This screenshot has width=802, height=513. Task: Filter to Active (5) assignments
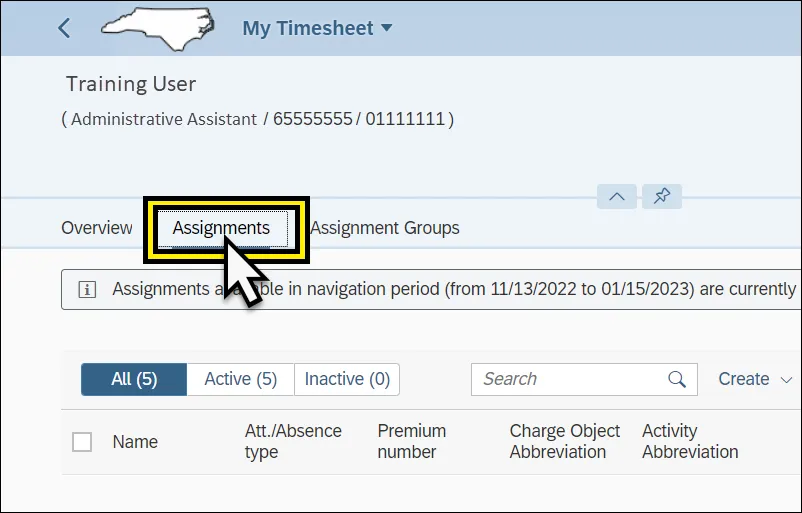click(240, 379)
